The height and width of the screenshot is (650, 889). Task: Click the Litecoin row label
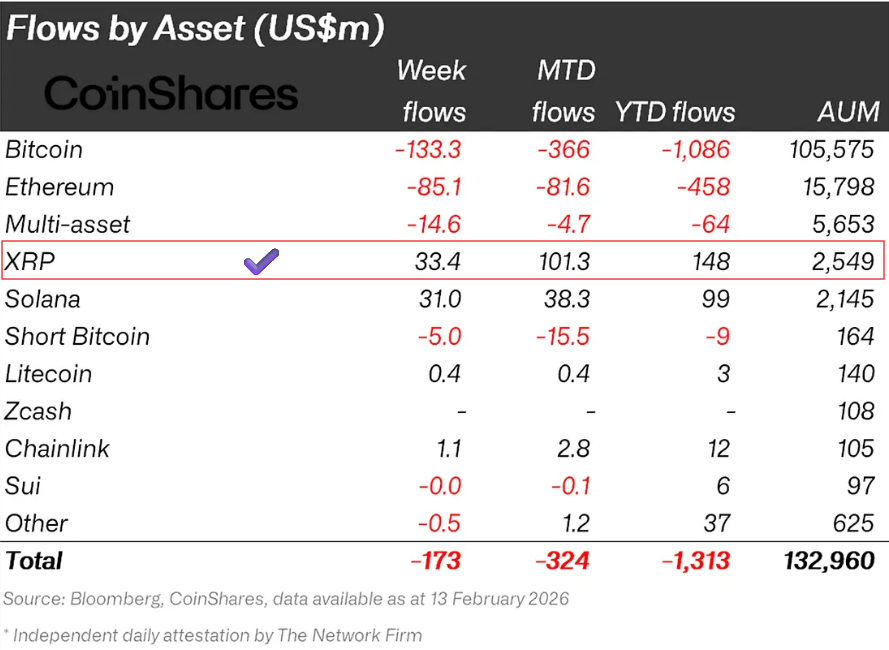point(48,374)
